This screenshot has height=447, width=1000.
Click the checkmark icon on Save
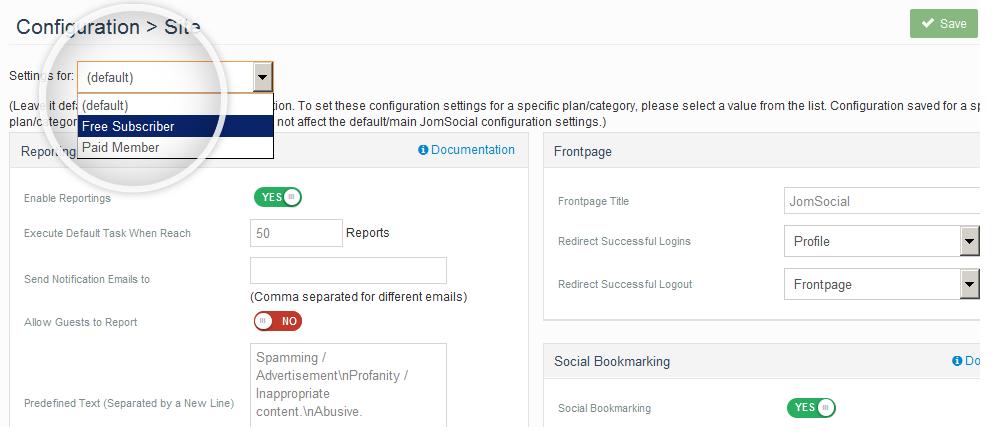point(926,24)
